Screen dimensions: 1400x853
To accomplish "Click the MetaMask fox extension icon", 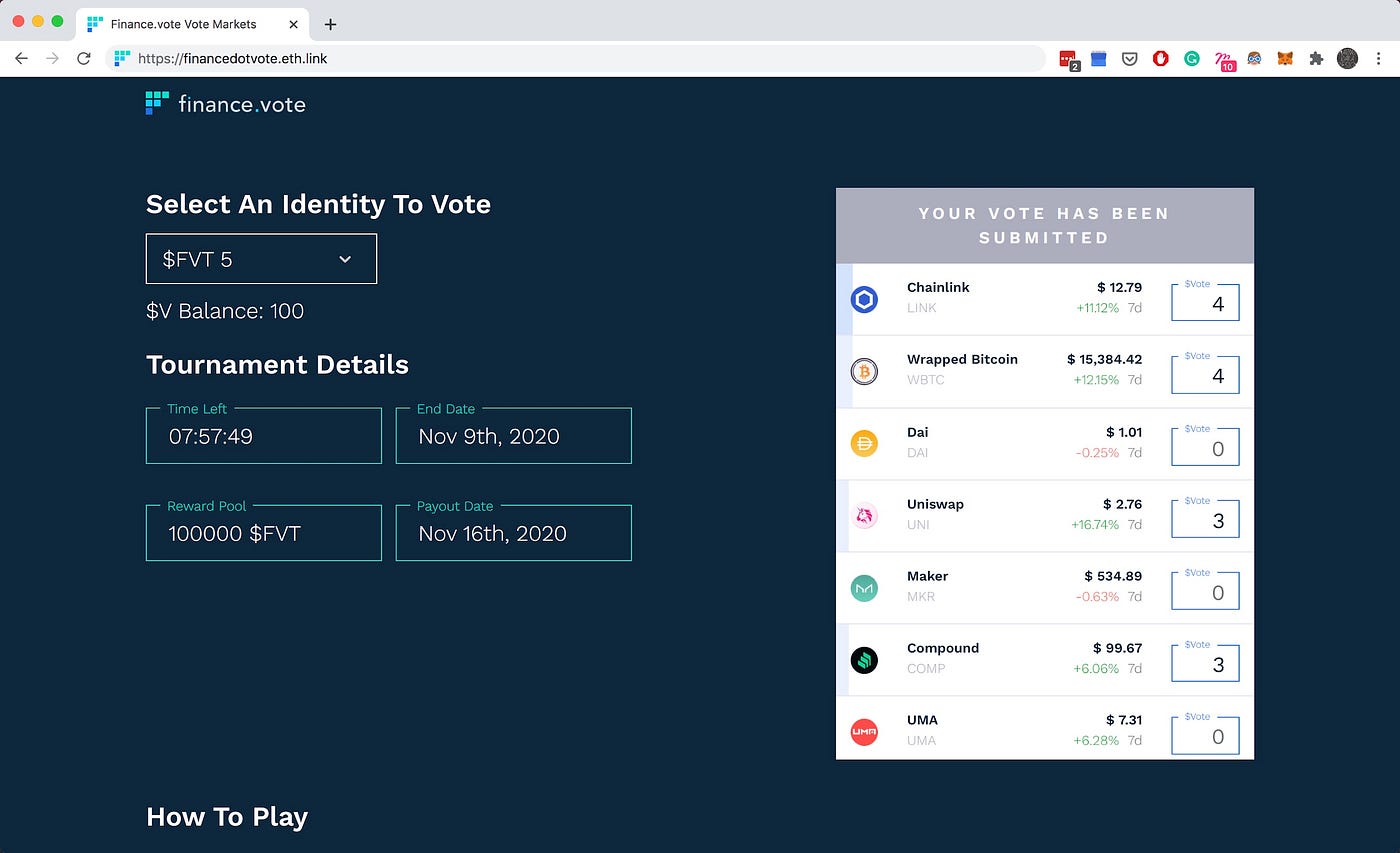I will point(1285,59).
